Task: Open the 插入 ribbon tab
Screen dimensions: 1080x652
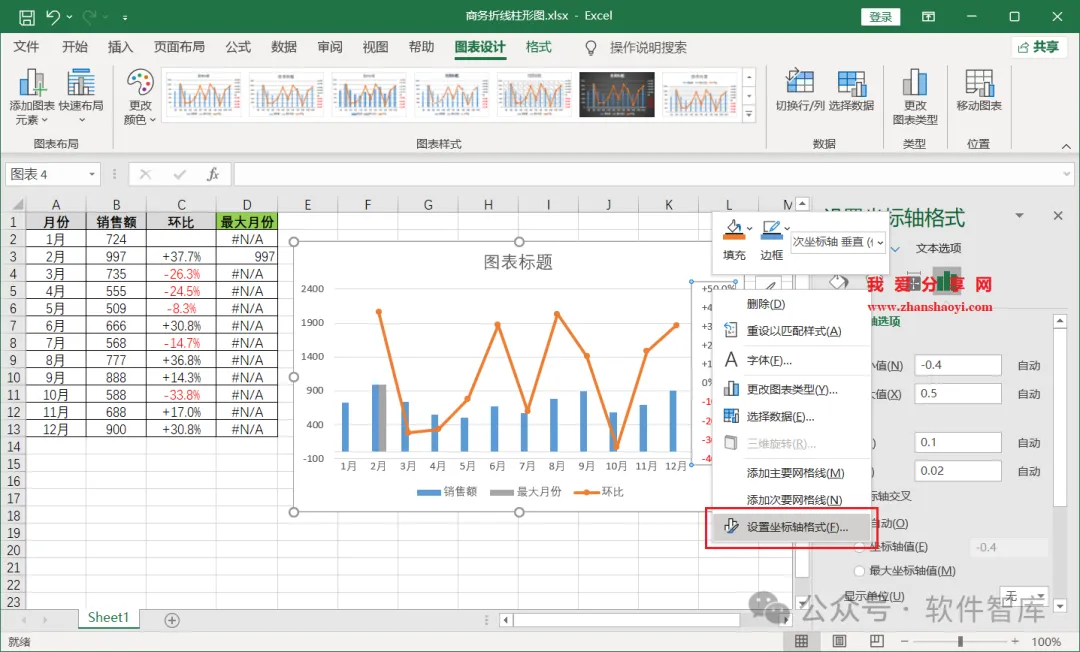Action: tap(121, 47)
